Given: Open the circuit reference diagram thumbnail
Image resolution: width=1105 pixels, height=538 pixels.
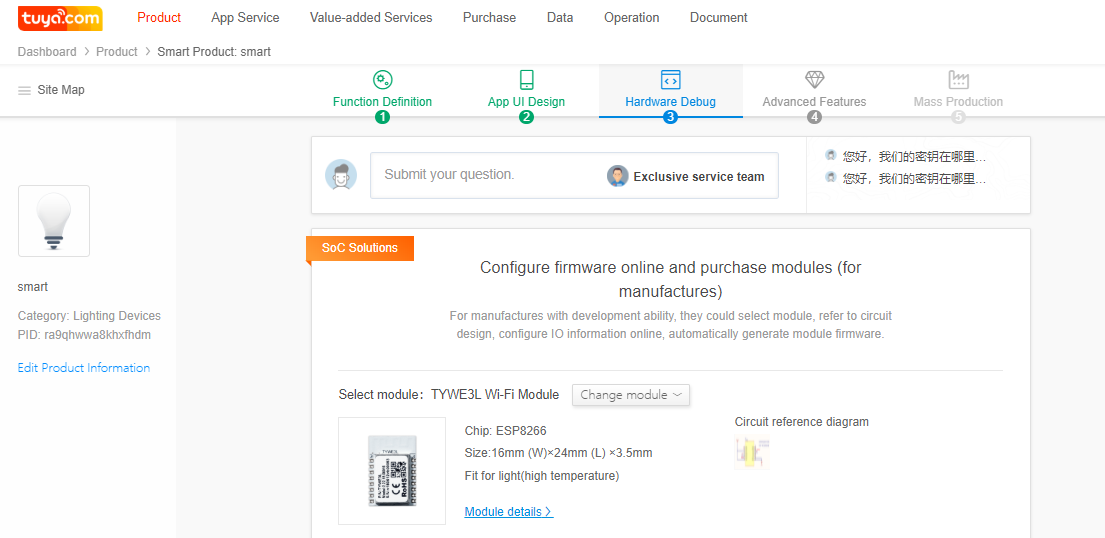Looking at the screenshot, I should [752, 453].
